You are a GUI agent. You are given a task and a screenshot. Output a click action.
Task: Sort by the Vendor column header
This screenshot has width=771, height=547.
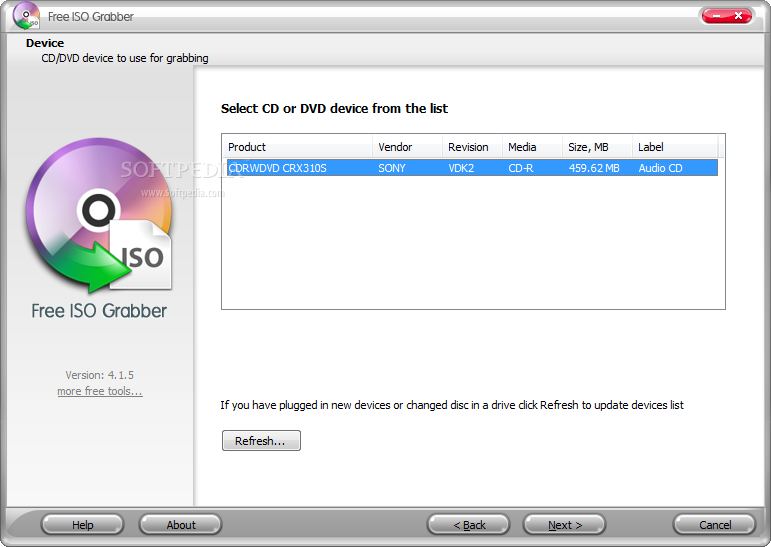click(408, 147)
